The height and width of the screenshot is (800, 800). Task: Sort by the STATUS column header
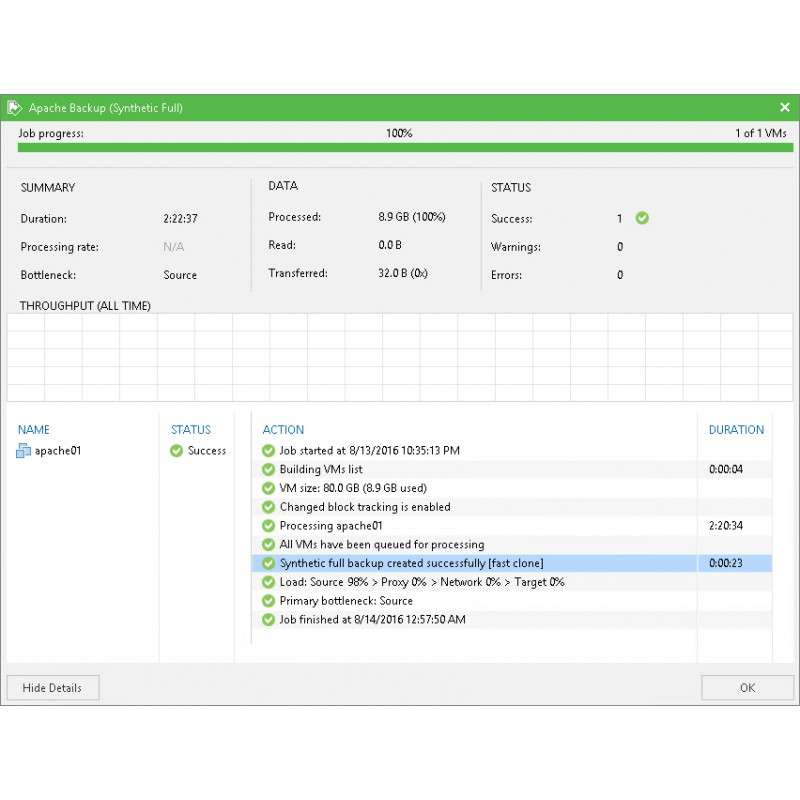pyautogui.click(x=191, y=430)
